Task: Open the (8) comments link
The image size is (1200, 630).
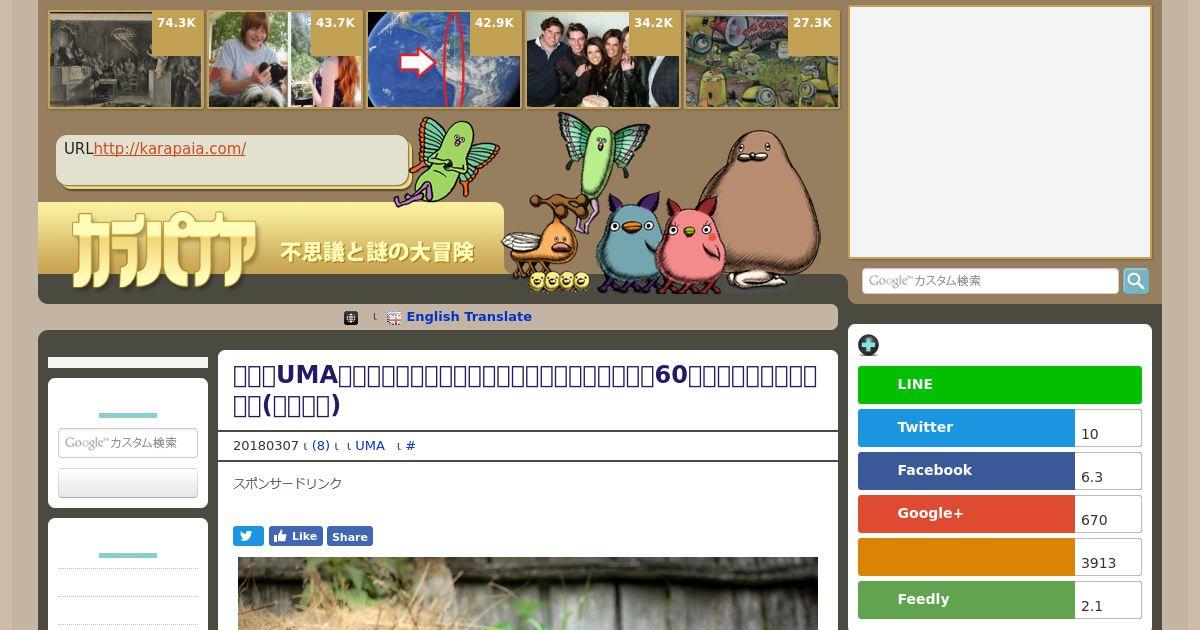Action: tap(321, 446)
